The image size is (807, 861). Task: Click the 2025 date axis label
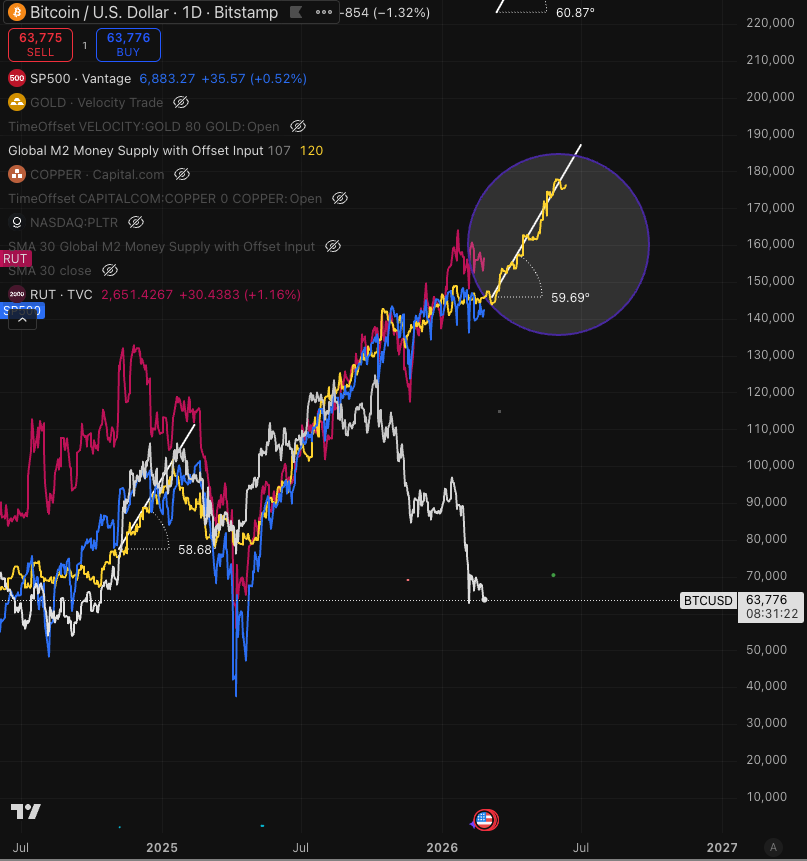pos(162,848)
